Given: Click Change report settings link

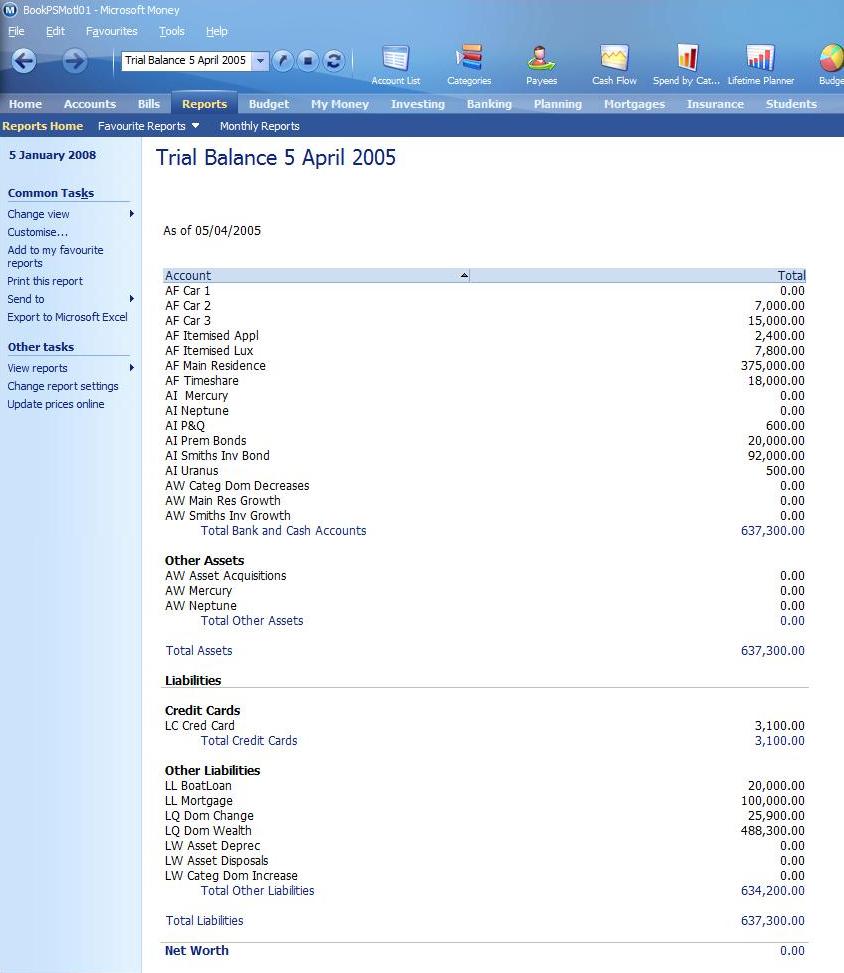Looking at the screenshot, I should 63,386.
